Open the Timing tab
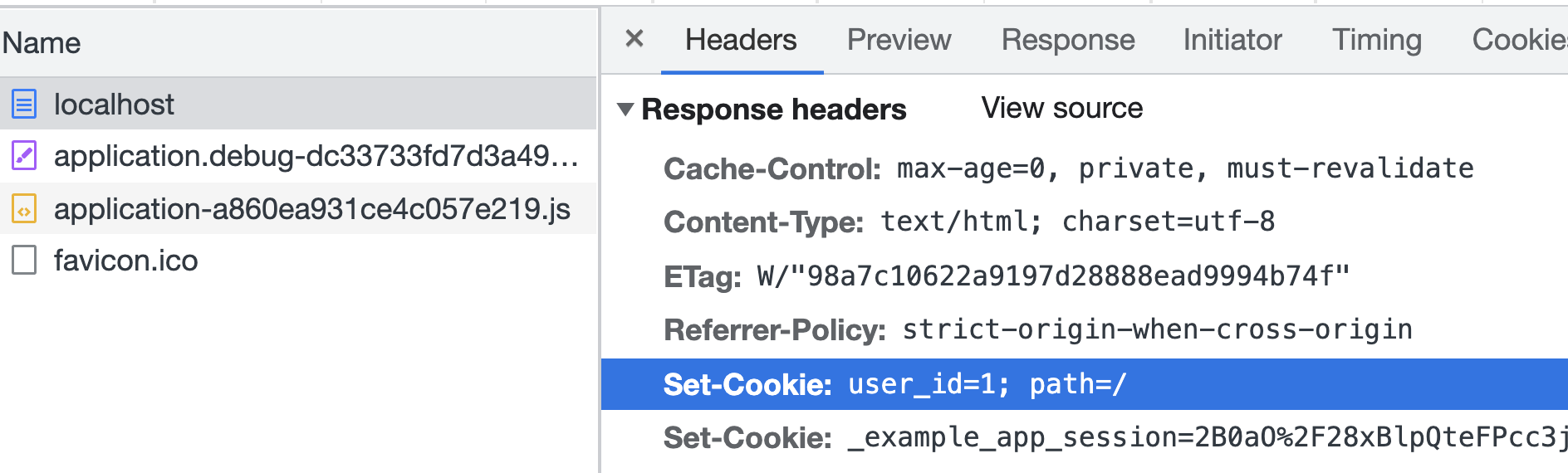Viewport: 1568px width, 473px height. click(x=1377, y=40)
